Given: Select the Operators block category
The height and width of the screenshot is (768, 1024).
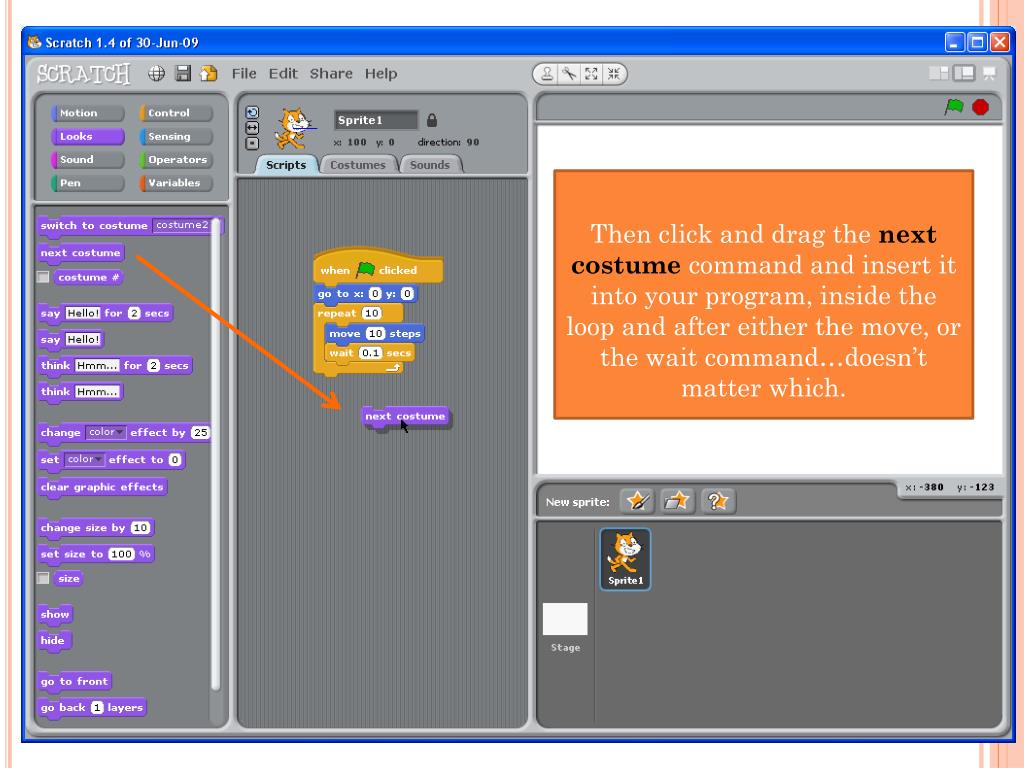Looking at the screenshot, I should 176,160.
